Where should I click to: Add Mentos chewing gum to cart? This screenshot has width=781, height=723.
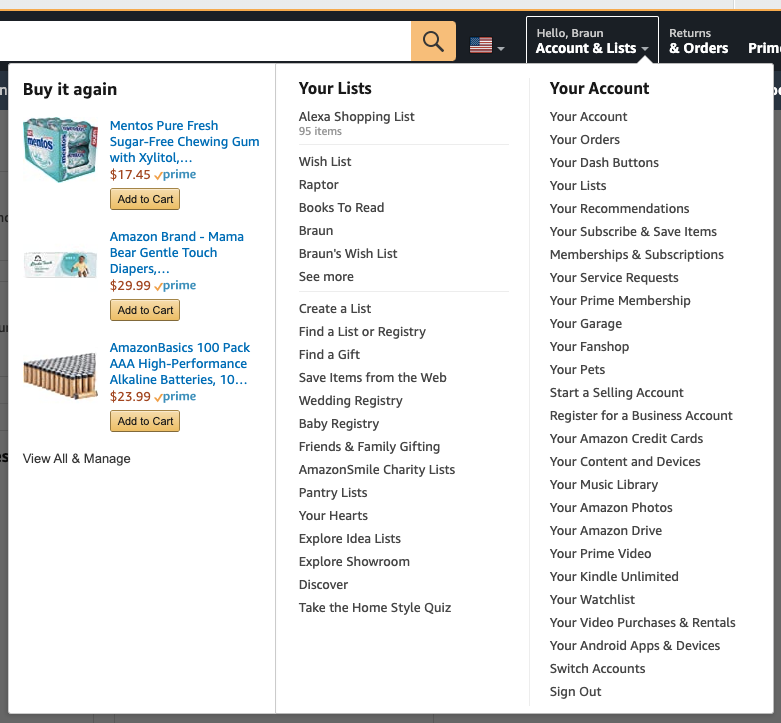146,199
